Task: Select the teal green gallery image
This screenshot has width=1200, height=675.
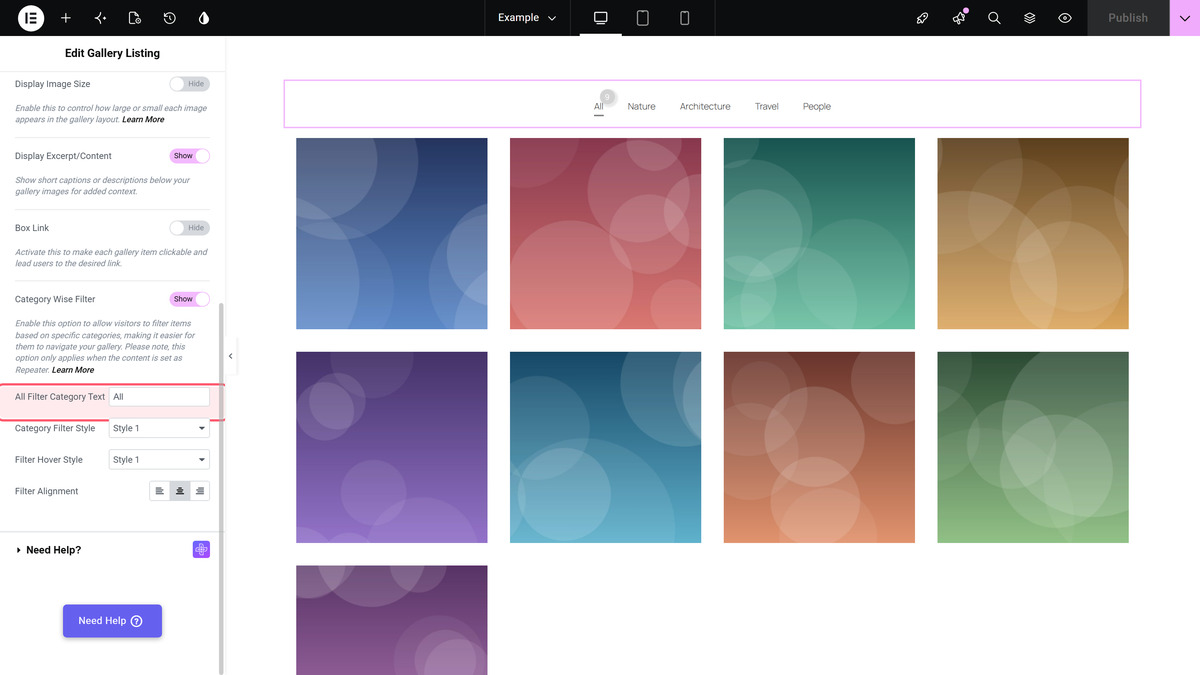Action: click(819, 233)
